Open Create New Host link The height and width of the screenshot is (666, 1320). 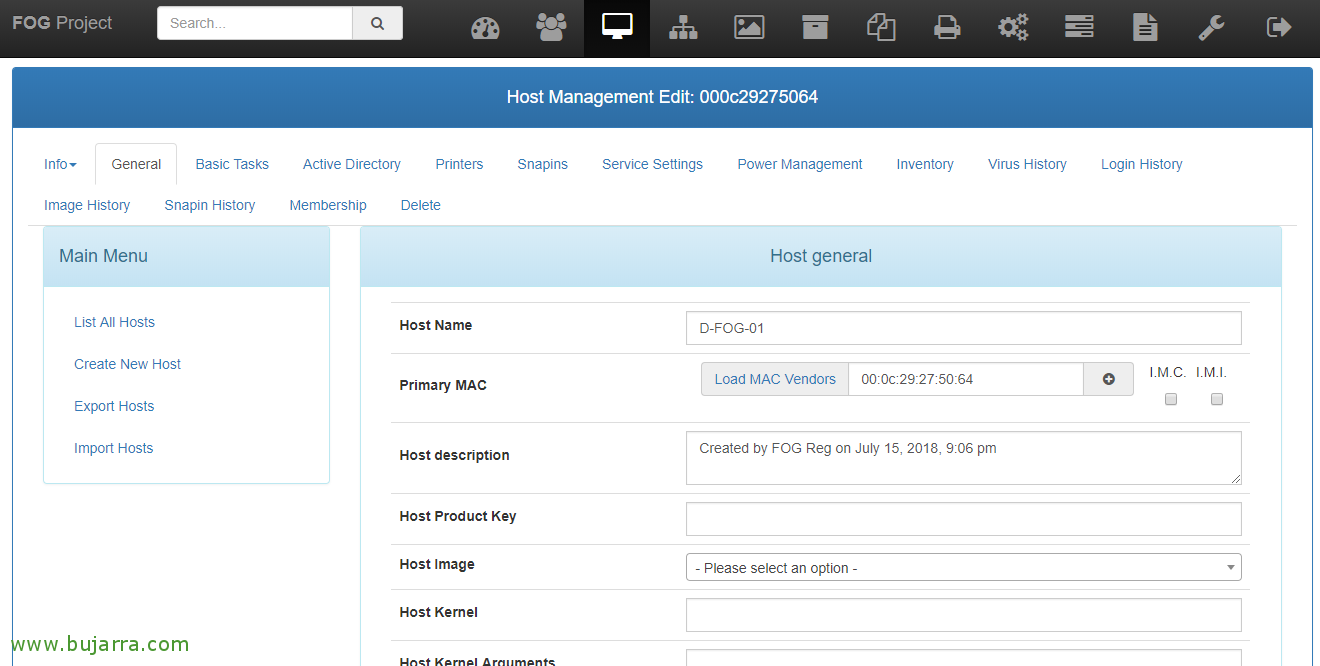tap(127, 364)
